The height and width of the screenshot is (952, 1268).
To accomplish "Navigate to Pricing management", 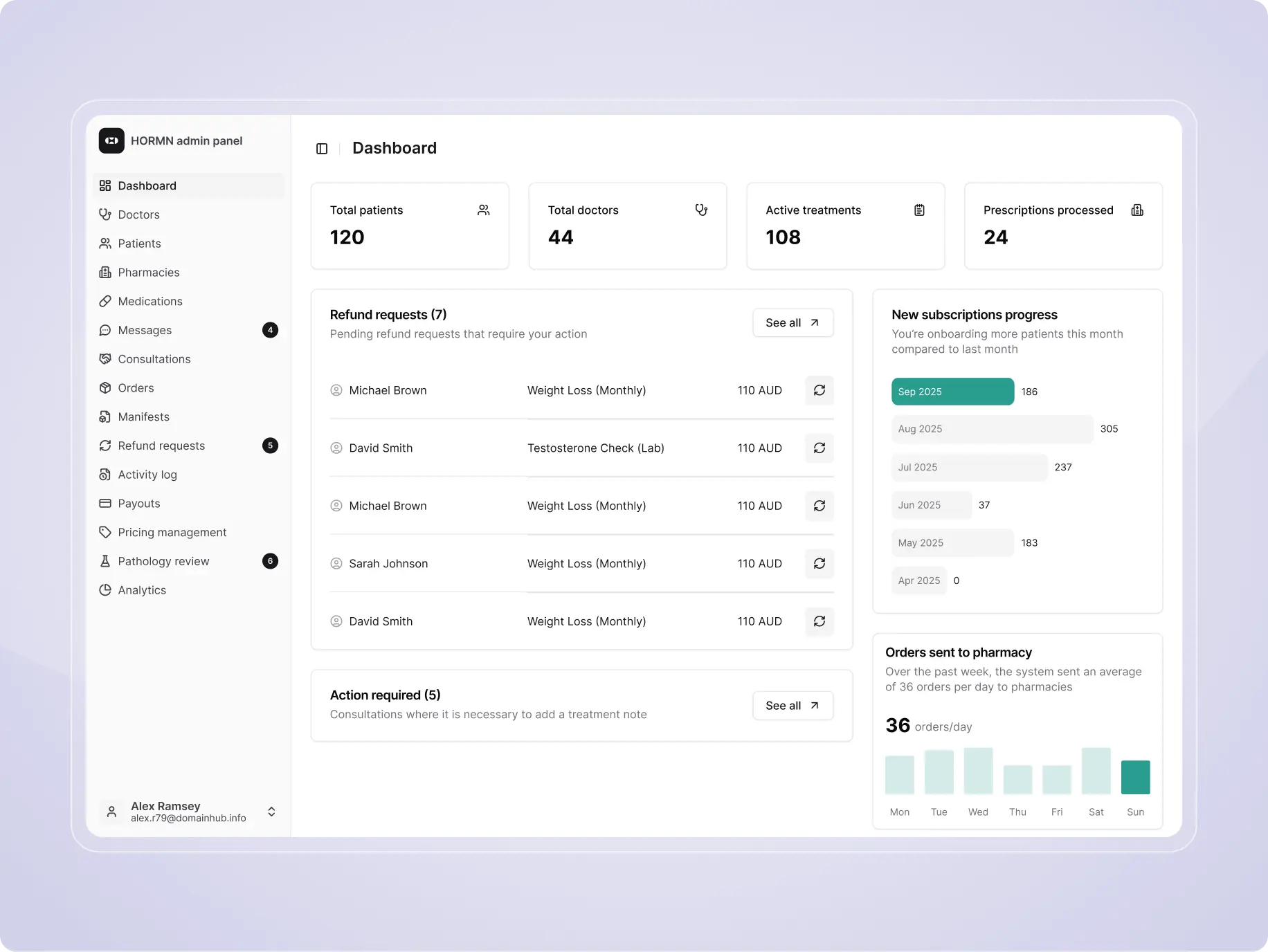I will pos(172,533).
